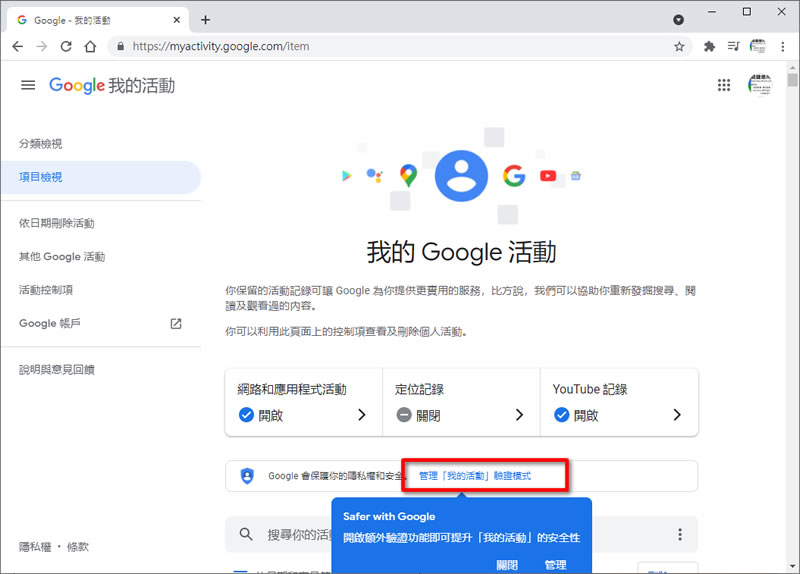This screenshot has width=800, height=574.
Task: Click YouTube 記錄 開啟 status checkmark
Action: tap(562, 415)
